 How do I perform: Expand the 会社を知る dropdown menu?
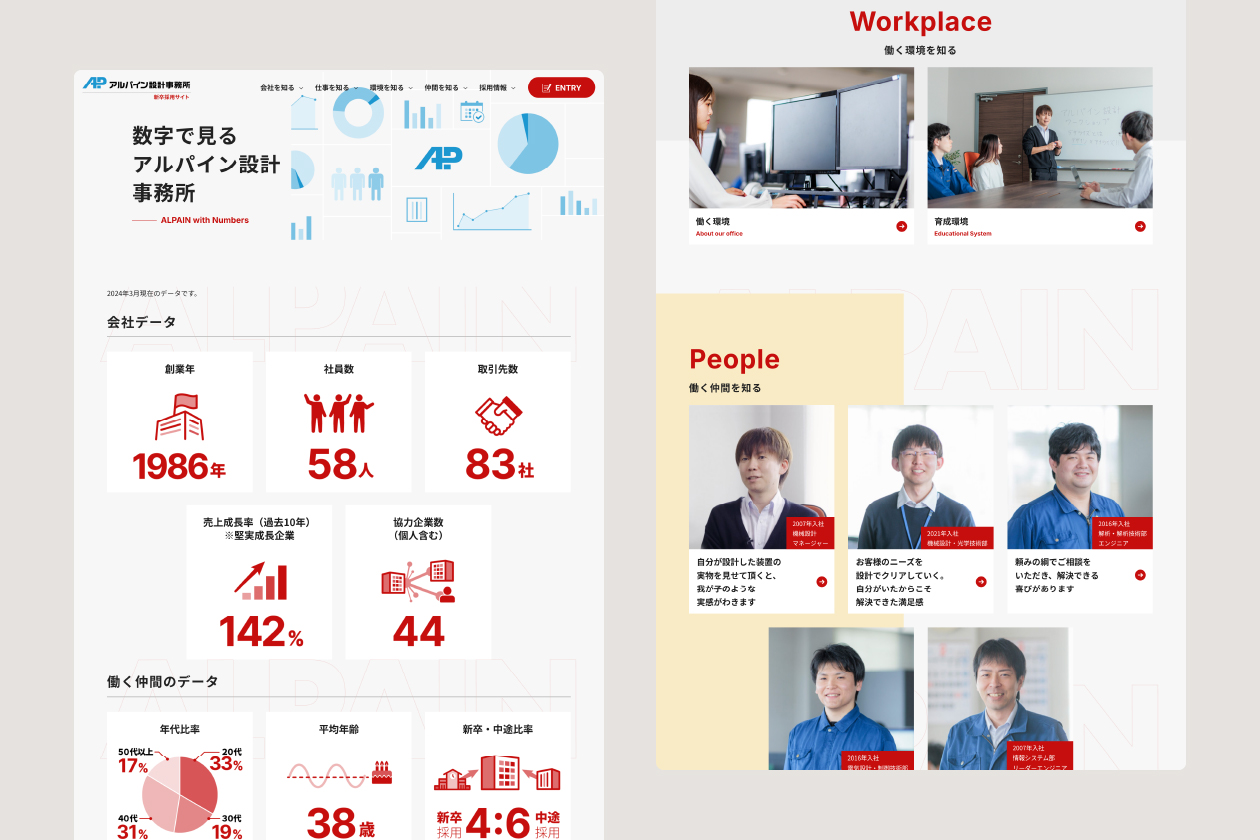pyautogui.click(x=281, y=88)
